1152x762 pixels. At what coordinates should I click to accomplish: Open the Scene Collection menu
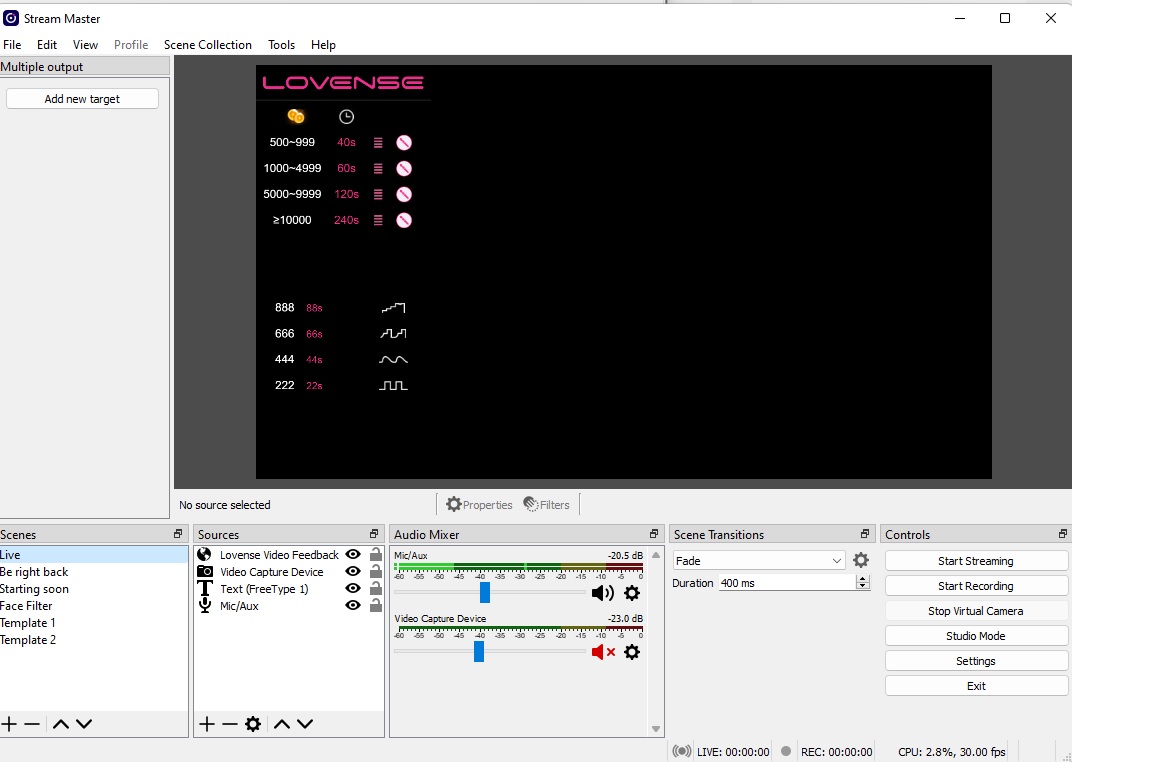[x=208, y=45]
